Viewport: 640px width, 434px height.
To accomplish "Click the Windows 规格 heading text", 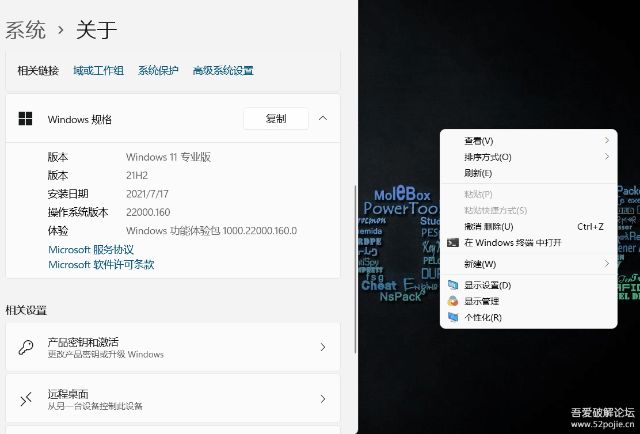I will [80, 119].
